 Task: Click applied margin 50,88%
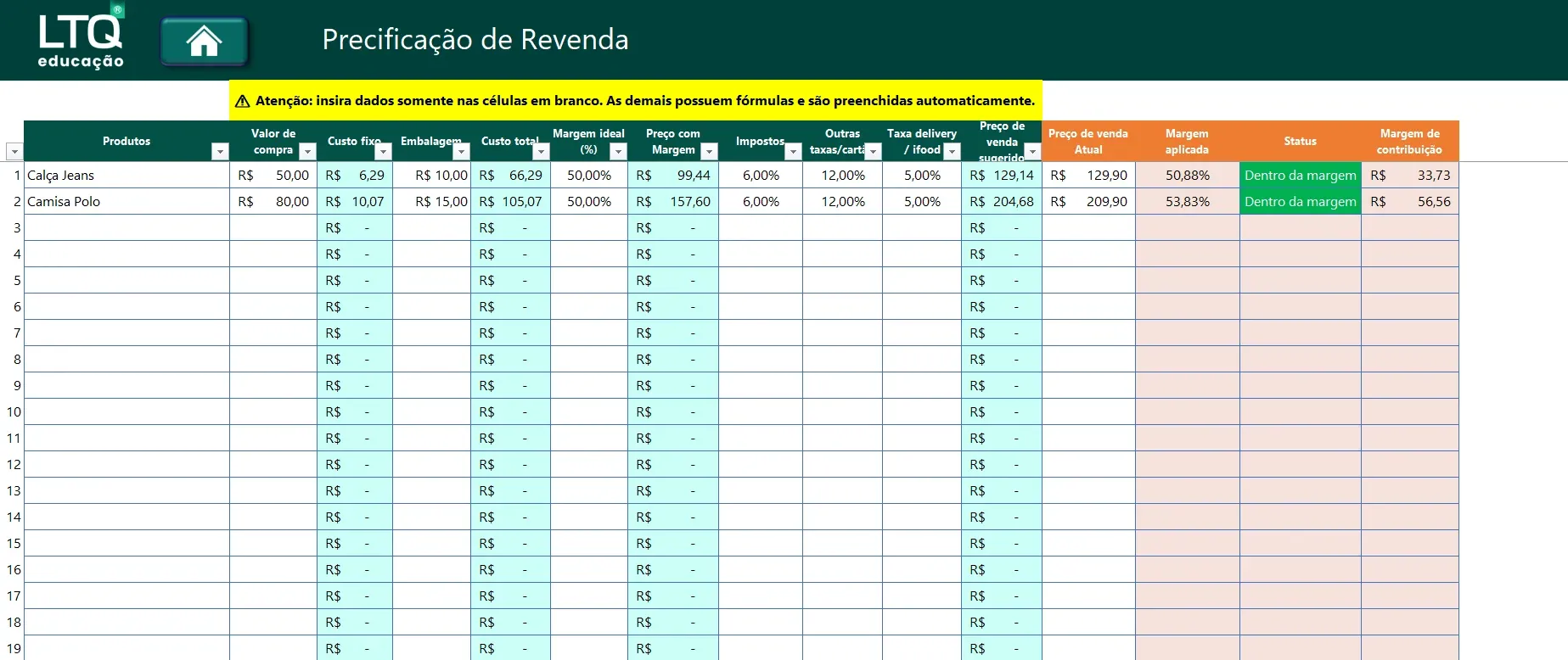click(1188, 176)
